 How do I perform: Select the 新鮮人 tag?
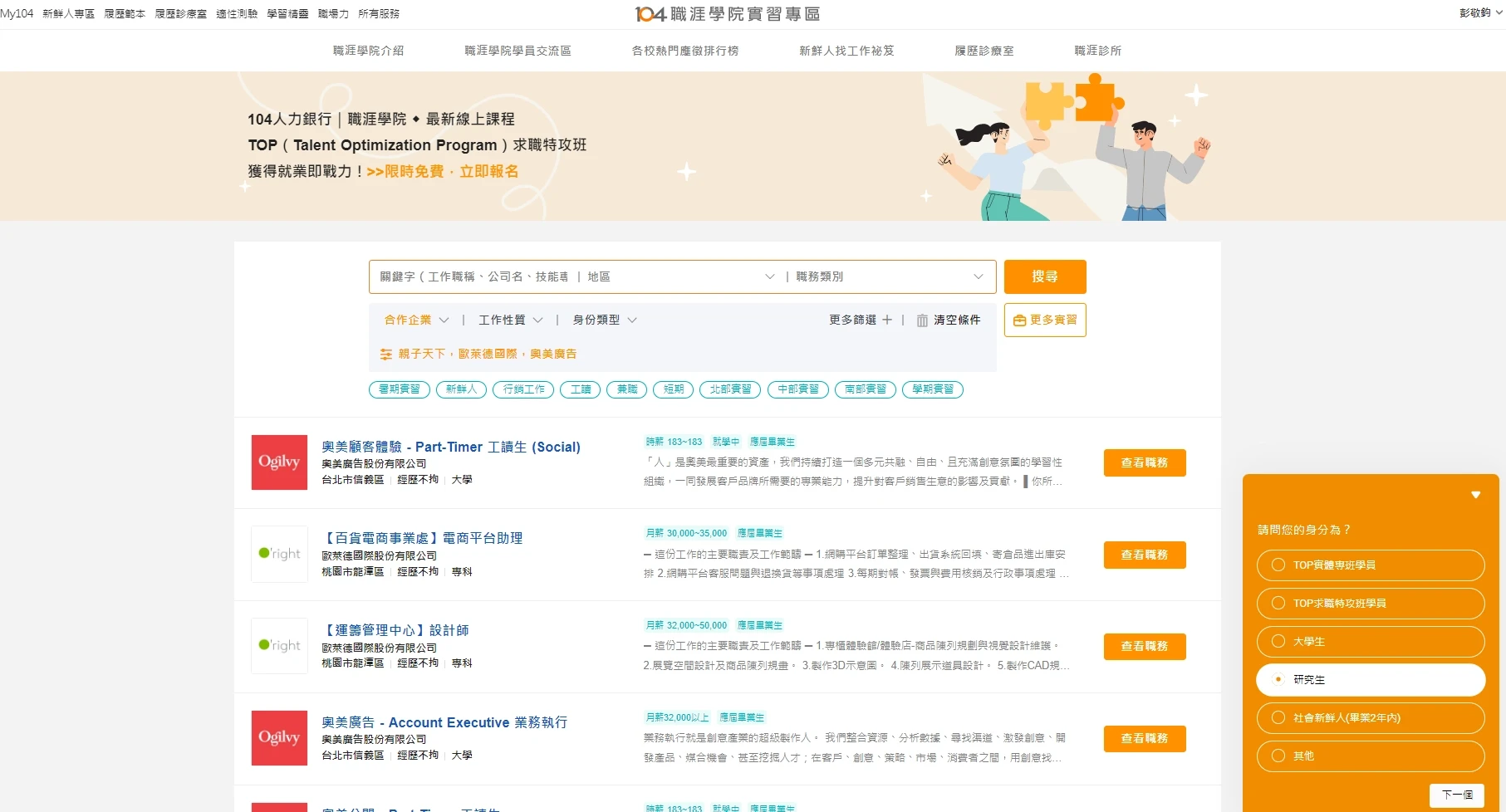(461, 389)
